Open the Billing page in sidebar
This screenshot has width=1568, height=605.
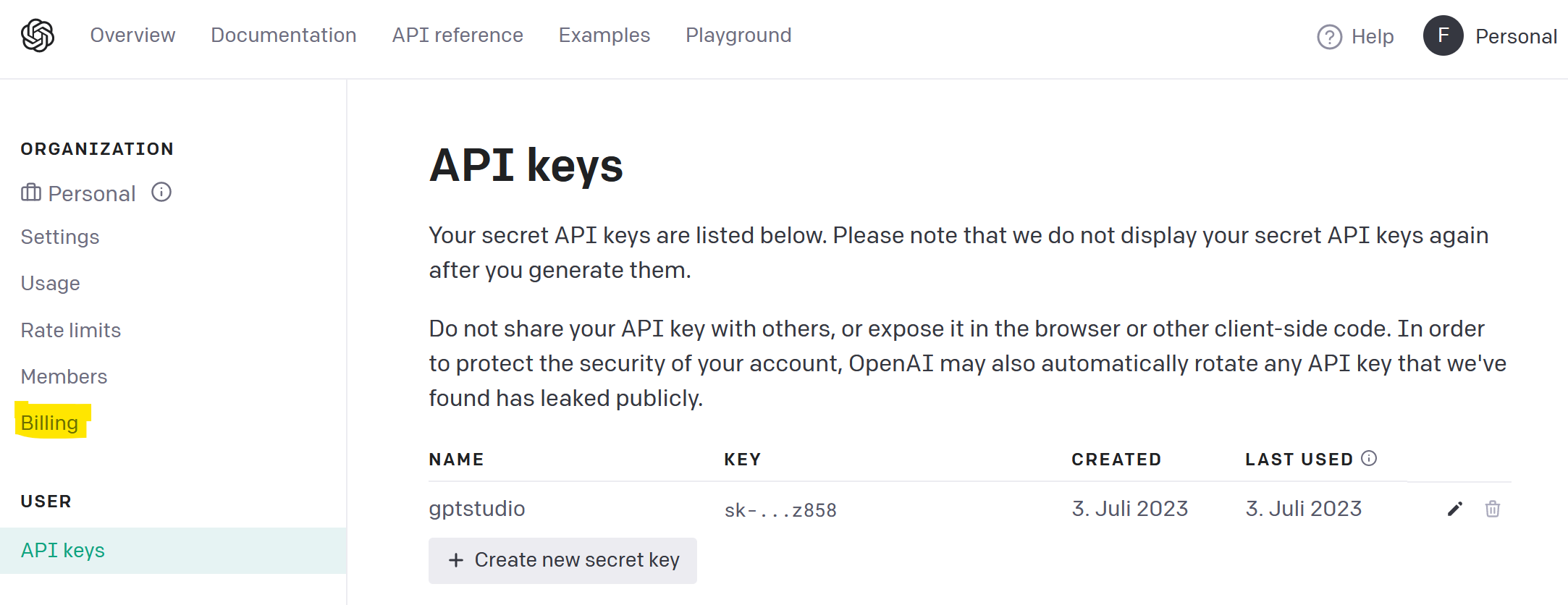(49, 423)
